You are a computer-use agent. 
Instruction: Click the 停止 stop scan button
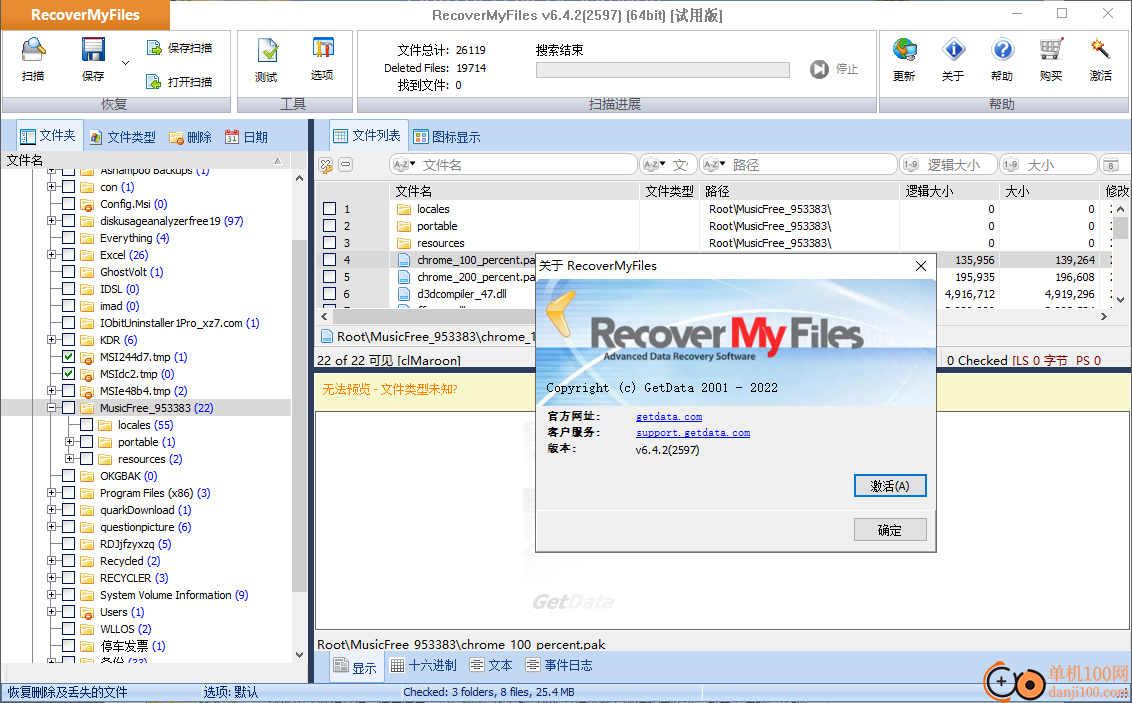click(834, 69)
